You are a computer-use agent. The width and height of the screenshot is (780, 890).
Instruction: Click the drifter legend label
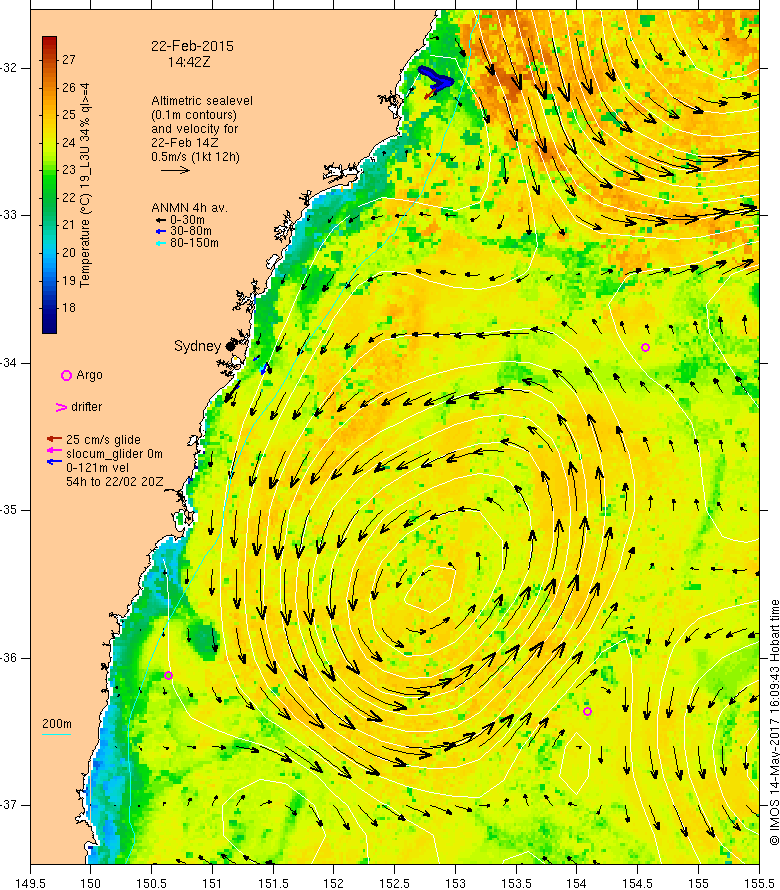[x=86, y=407]
